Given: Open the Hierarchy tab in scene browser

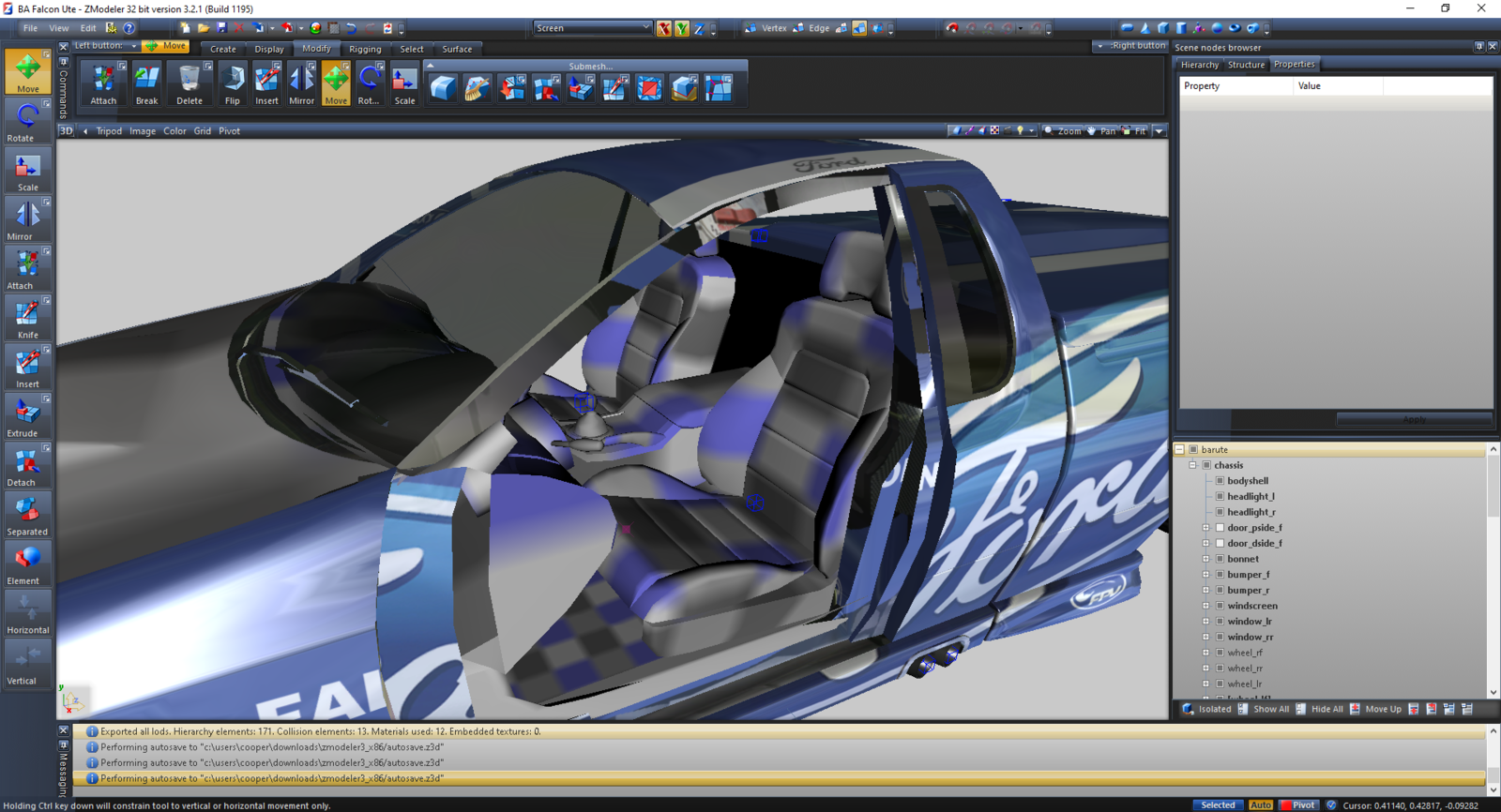Looking at the screenshot, I should click(1199, 65).
